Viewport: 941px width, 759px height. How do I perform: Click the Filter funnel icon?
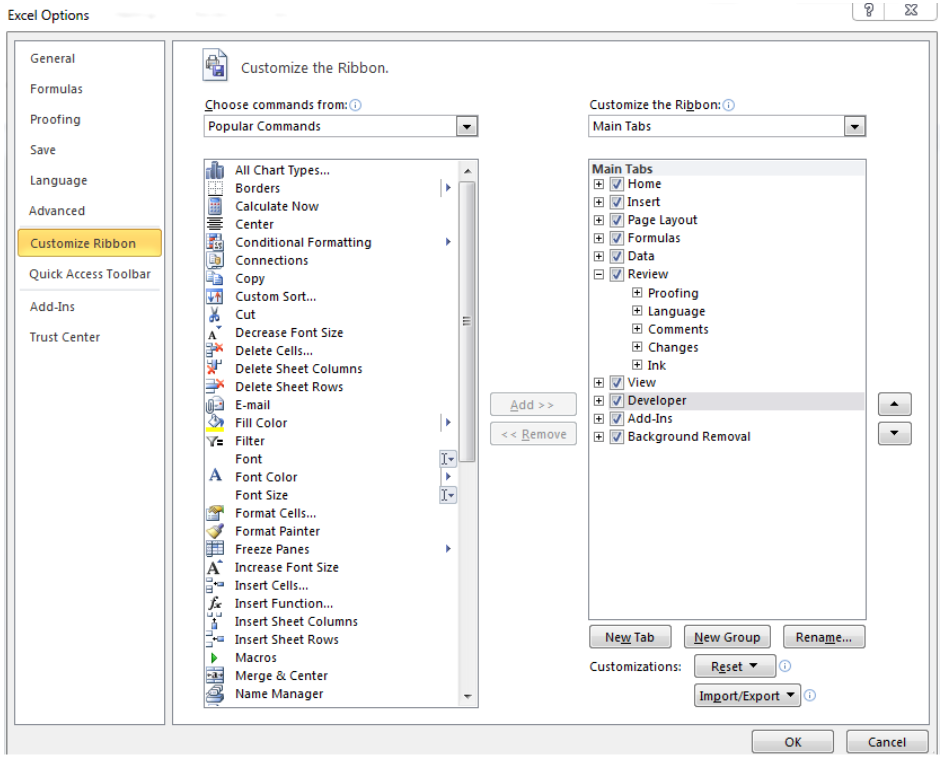coord(215,441)
